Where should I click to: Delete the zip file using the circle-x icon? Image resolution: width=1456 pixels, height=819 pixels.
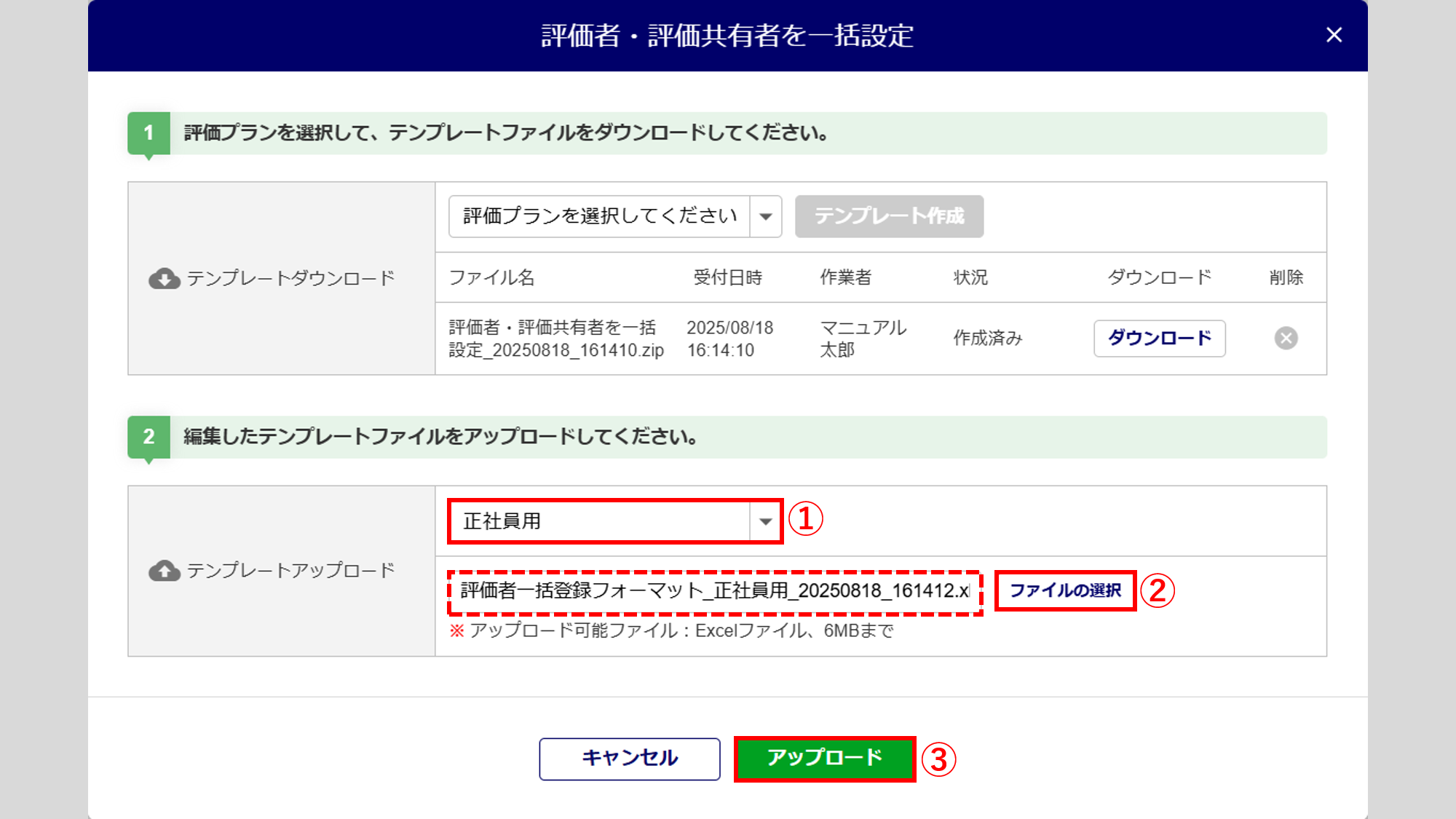pos(1286,338)
